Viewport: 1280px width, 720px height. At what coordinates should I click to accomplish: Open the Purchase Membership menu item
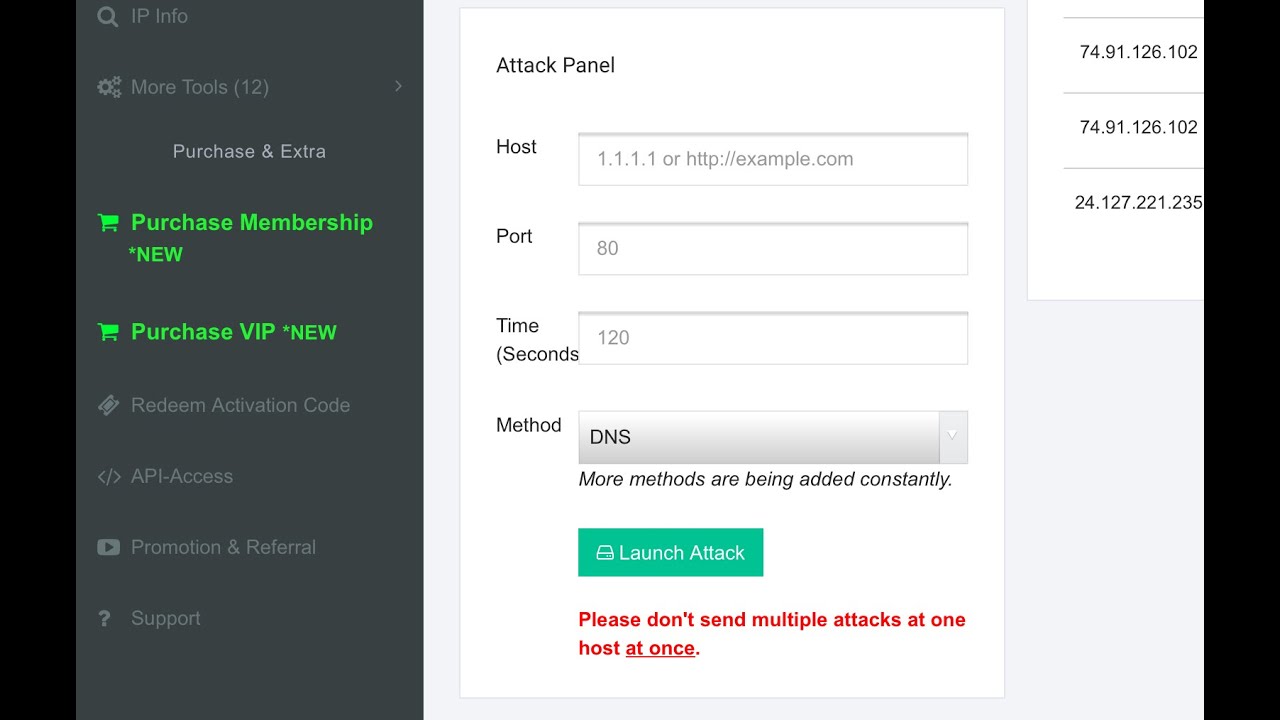click(252, 223)
